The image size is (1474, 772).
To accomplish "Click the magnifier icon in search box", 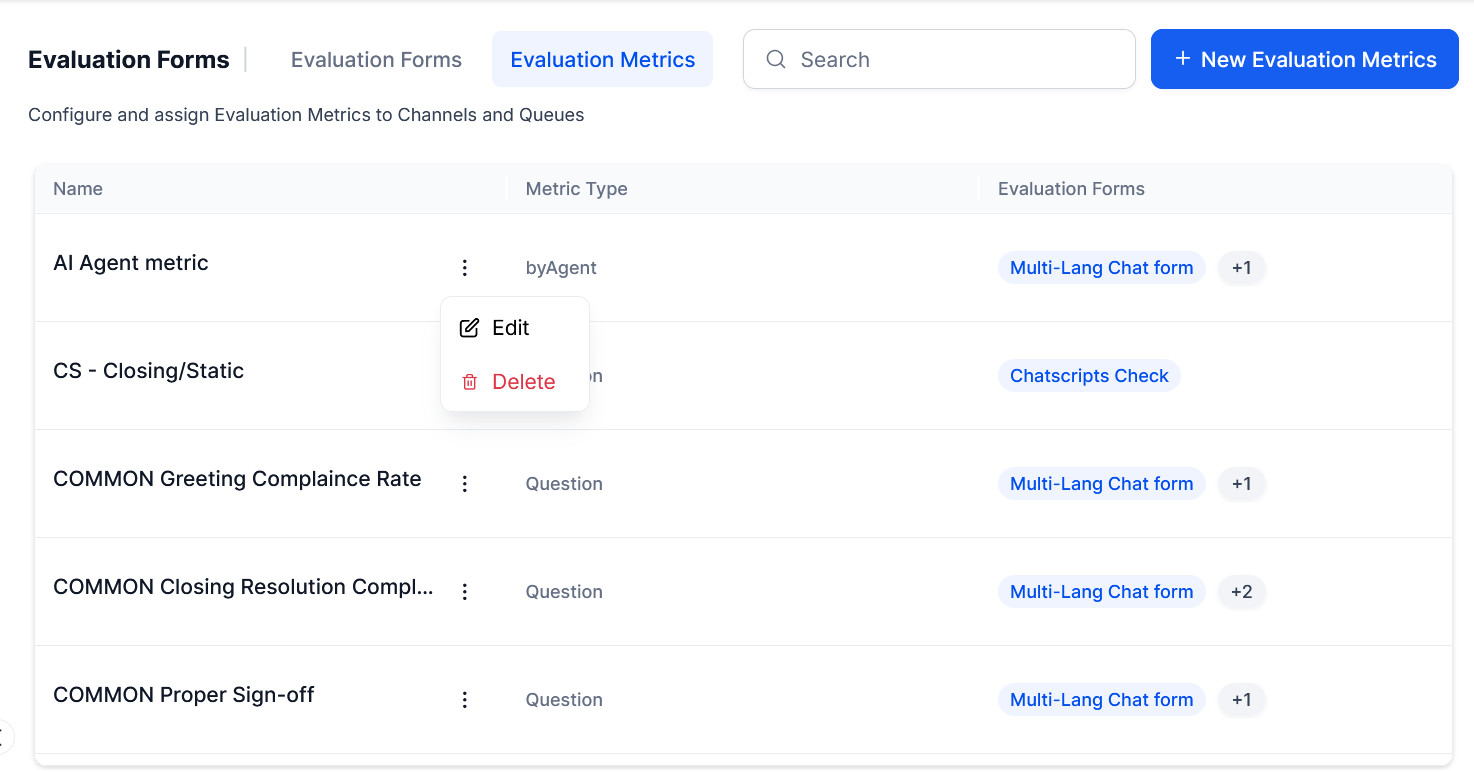I will pyautogui.click(x=776, y=59).
